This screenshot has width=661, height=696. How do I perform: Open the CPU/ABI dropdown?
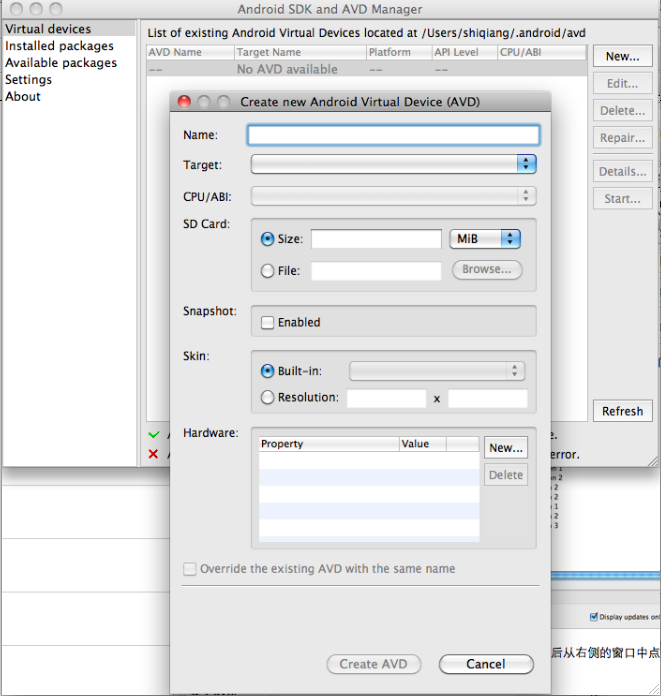(x=393, y=196)
